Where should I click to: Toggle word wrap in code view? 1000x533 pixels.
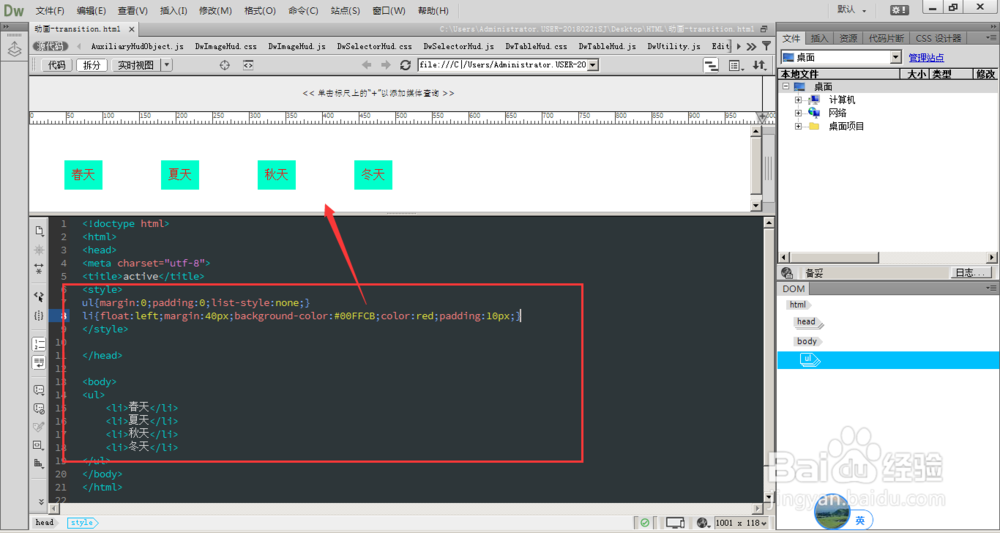[x=39, y=363]
